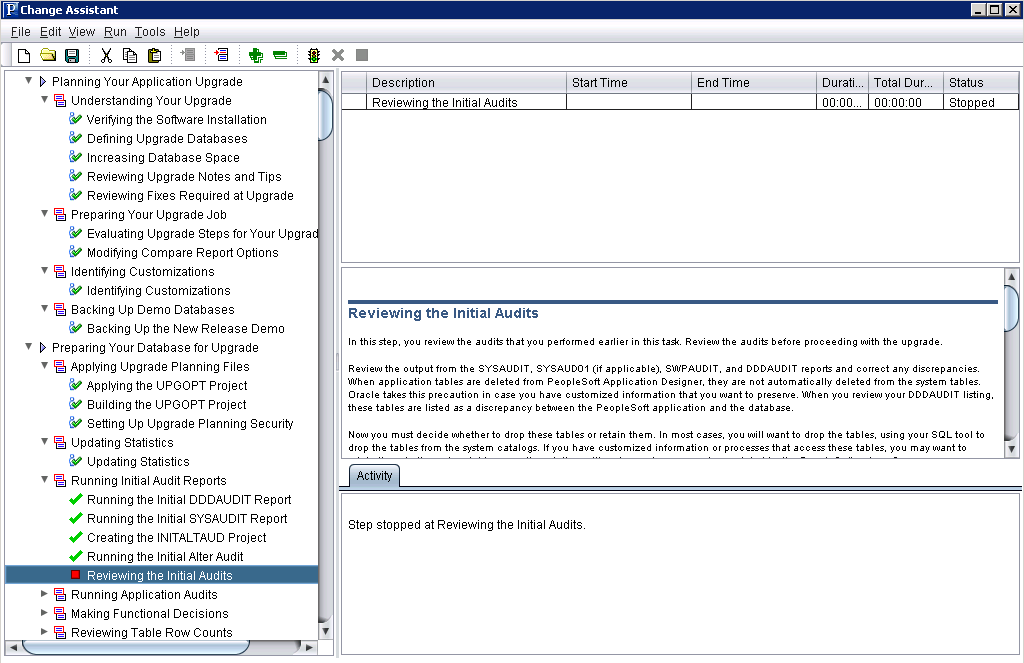Click the greyed-out insert list toolbar icon
The width and height of the screenshot is (1024, 663).
tap(188, 55)
